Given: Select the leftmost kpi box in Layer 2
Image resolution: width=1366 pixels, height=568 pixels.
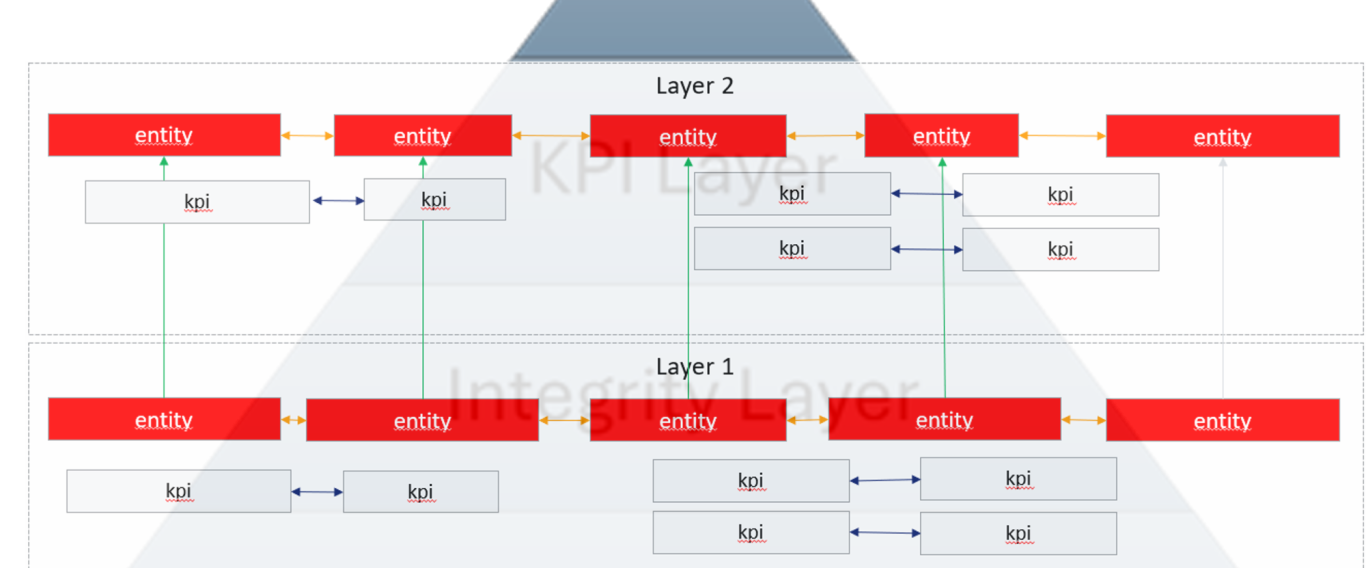Looking at the screenshot, I should [x=197, y=202].
